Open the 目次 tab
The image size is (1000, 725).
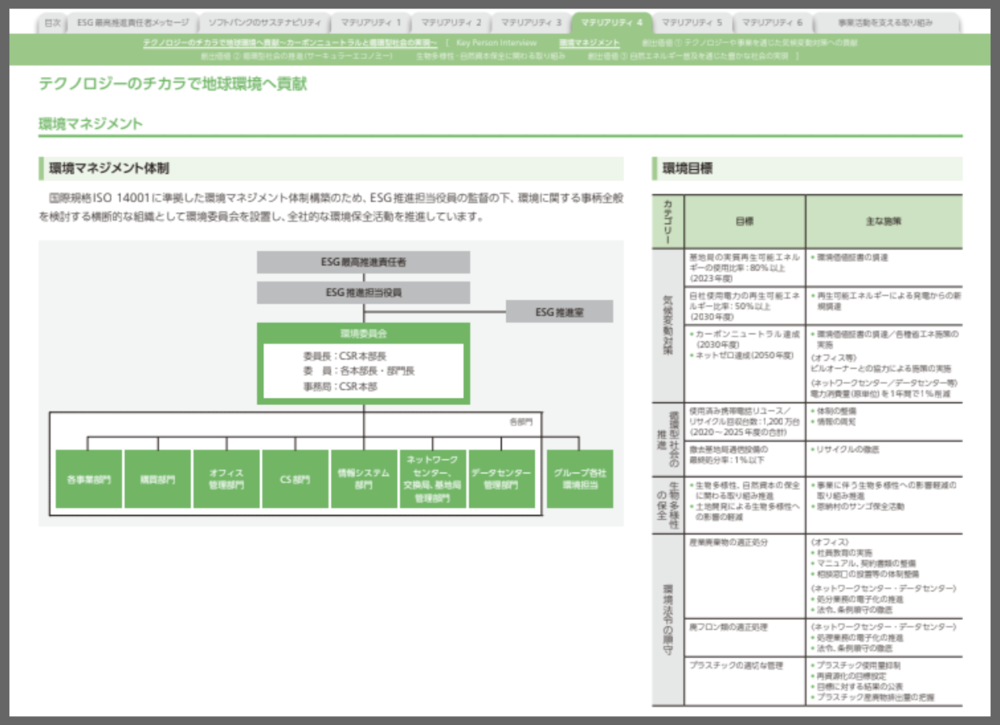[x=52, y=22]
